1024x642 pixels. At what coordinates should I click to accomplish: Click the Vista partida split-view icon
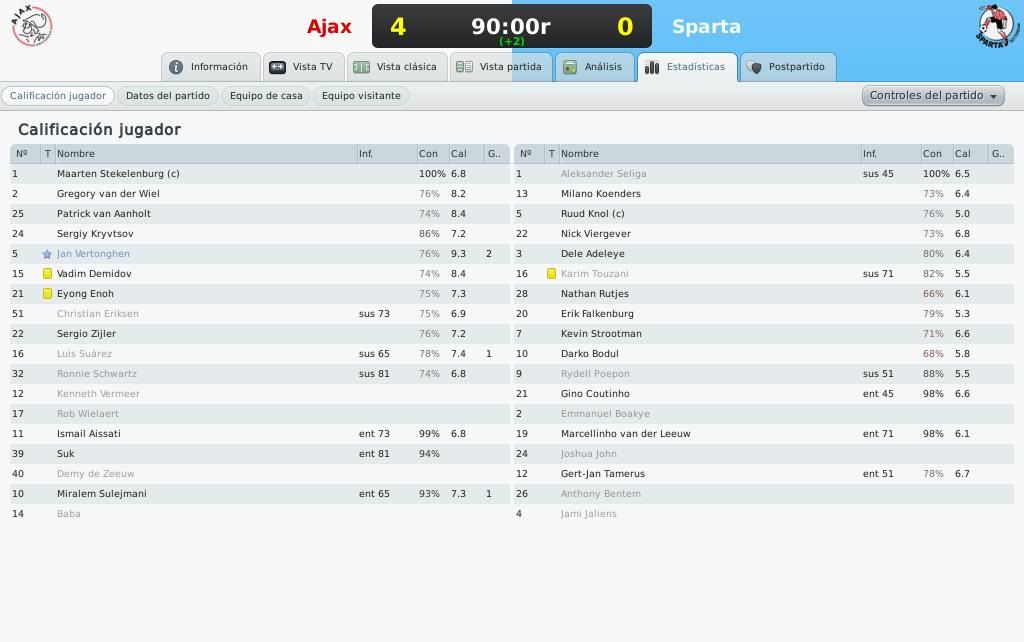tap(464, 67)
